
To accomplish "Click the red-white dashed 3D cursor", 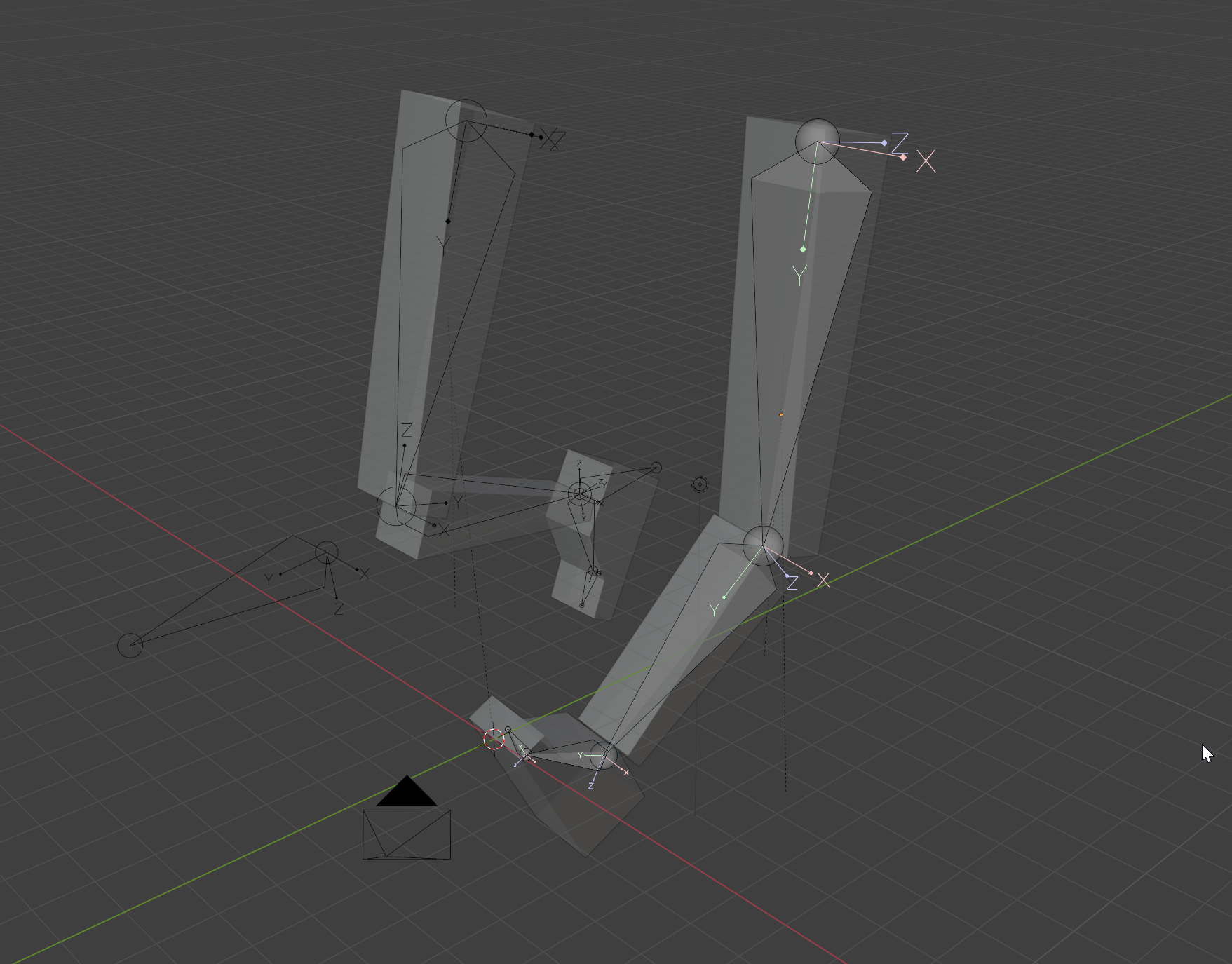I will [x=494, y=739].
